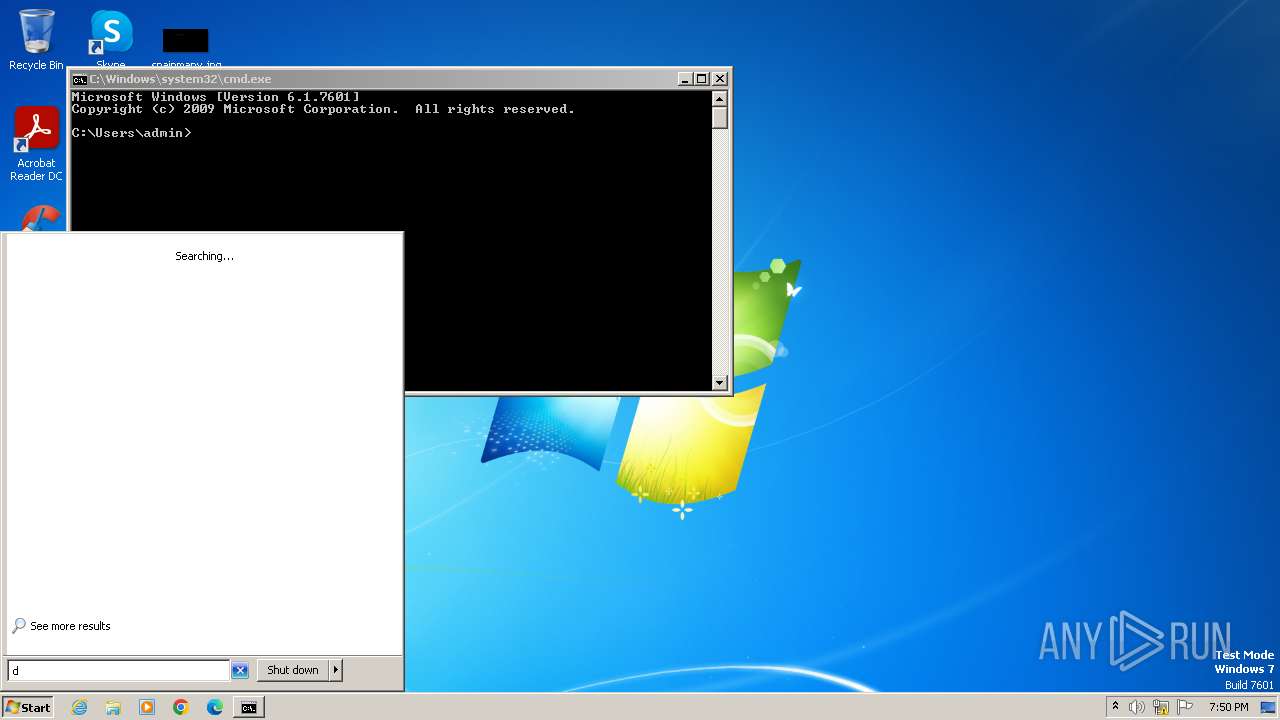Screen dimensions: 1280x720
Task: Close the cmd.exe window
Action: coord(720,79)
